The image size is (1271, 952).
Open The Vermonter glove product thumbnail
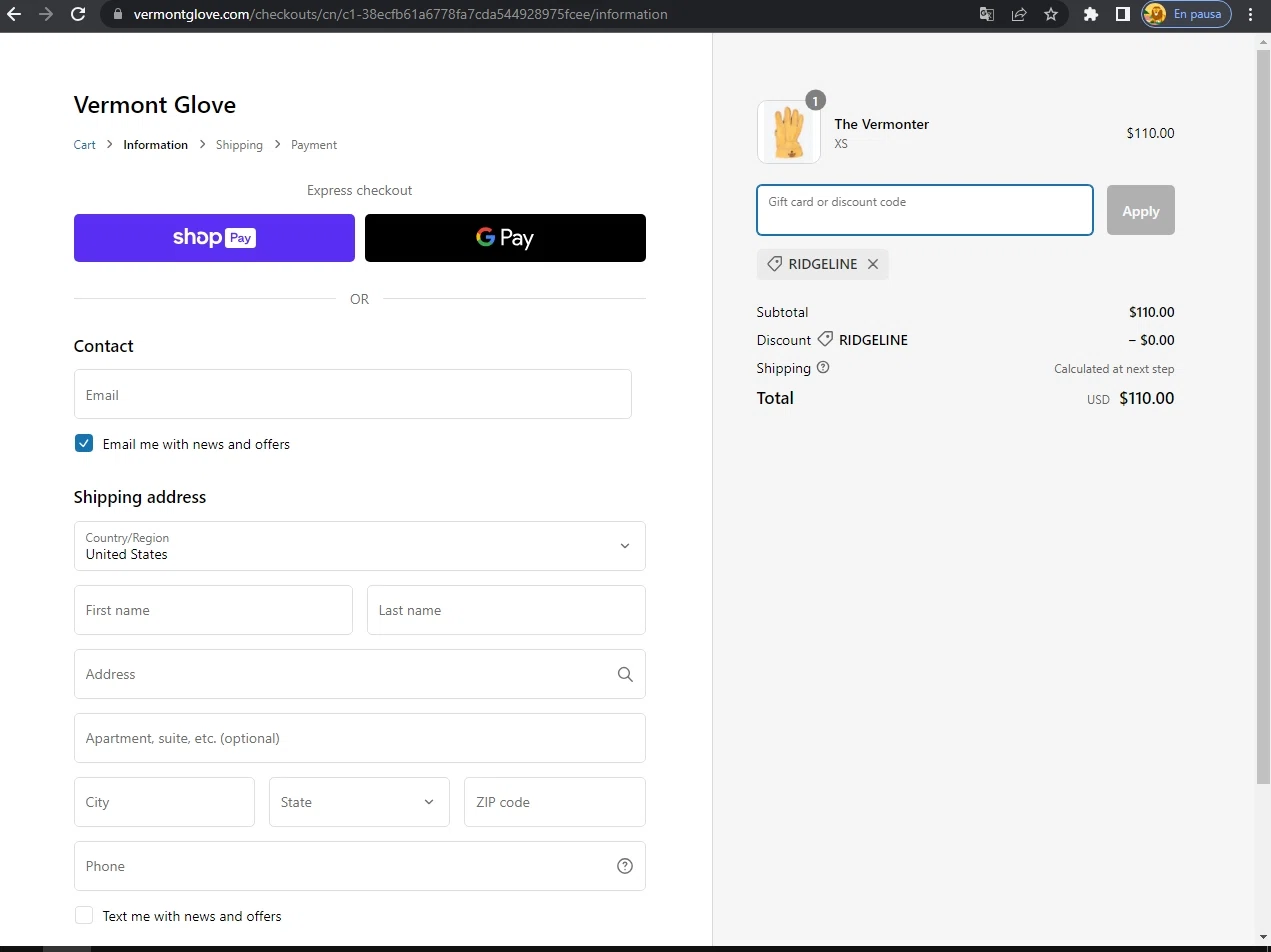coord(789,132)
